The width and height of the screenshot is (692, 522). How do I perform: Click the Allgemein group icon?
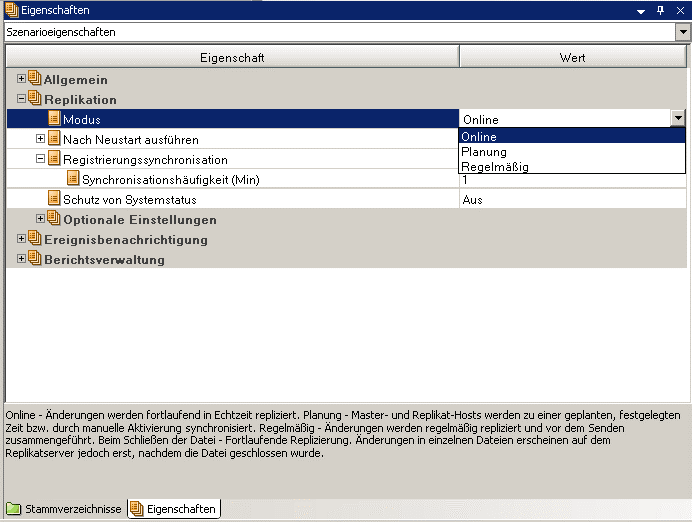tap(35, 79)
